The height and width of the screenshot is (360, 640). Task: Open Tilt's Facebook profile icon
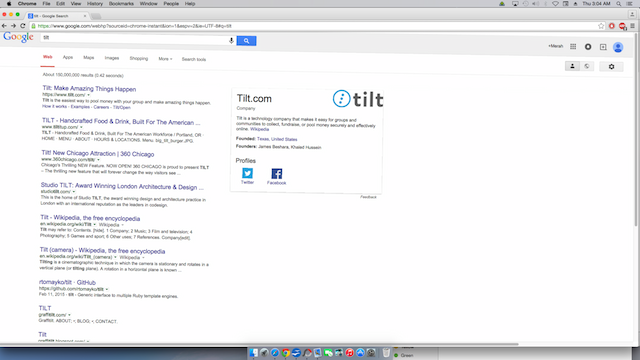pyautogui.click(x=276, y=174)
